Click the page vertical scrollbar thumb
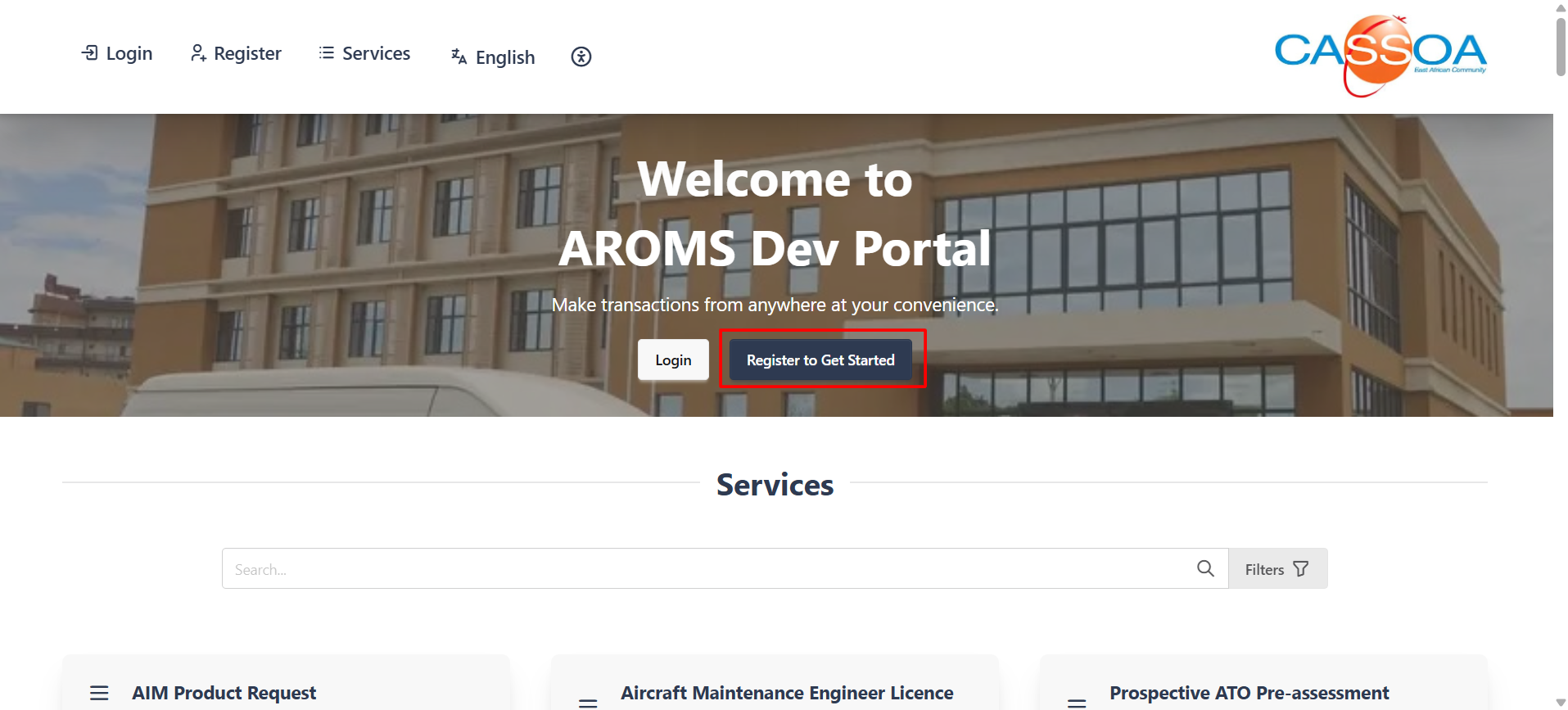This screenshot has height=710, width=1568. click(x=1561, y=47)
